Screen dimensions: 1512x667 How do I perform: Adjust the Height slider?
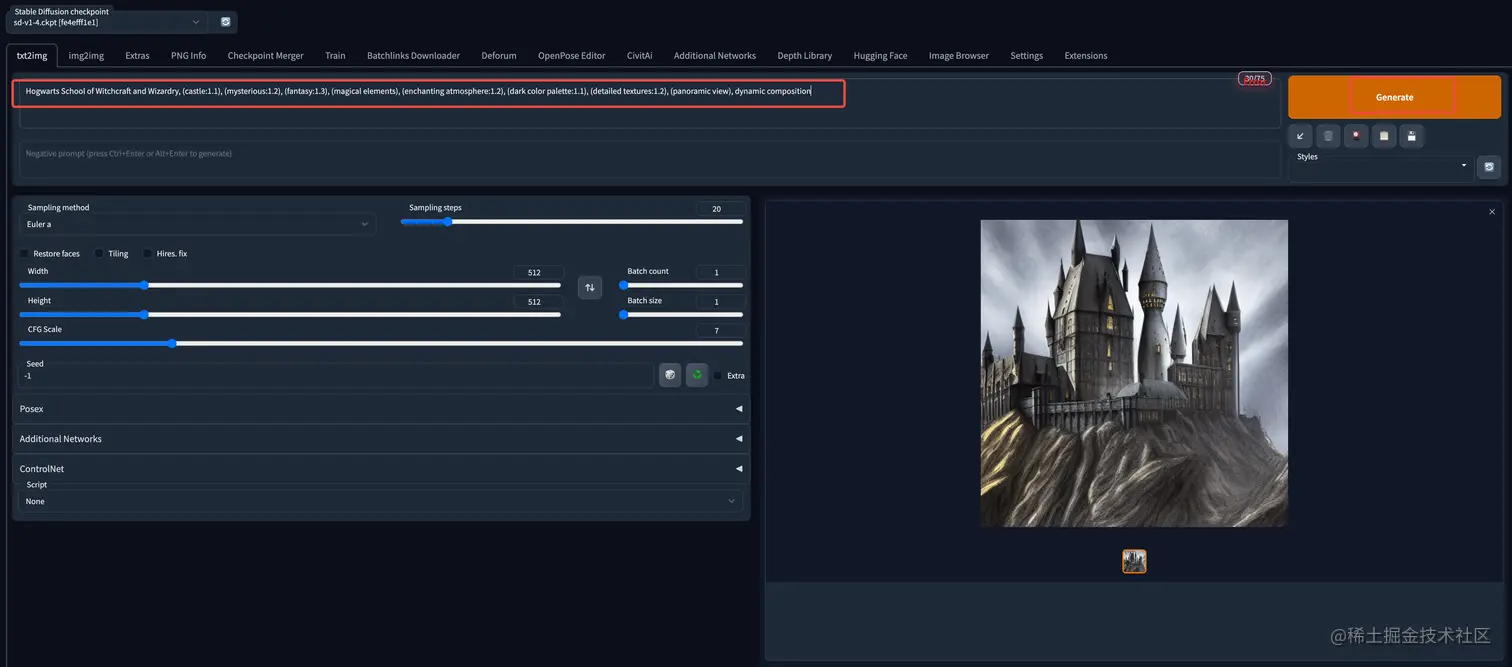[x=290, y=314]
